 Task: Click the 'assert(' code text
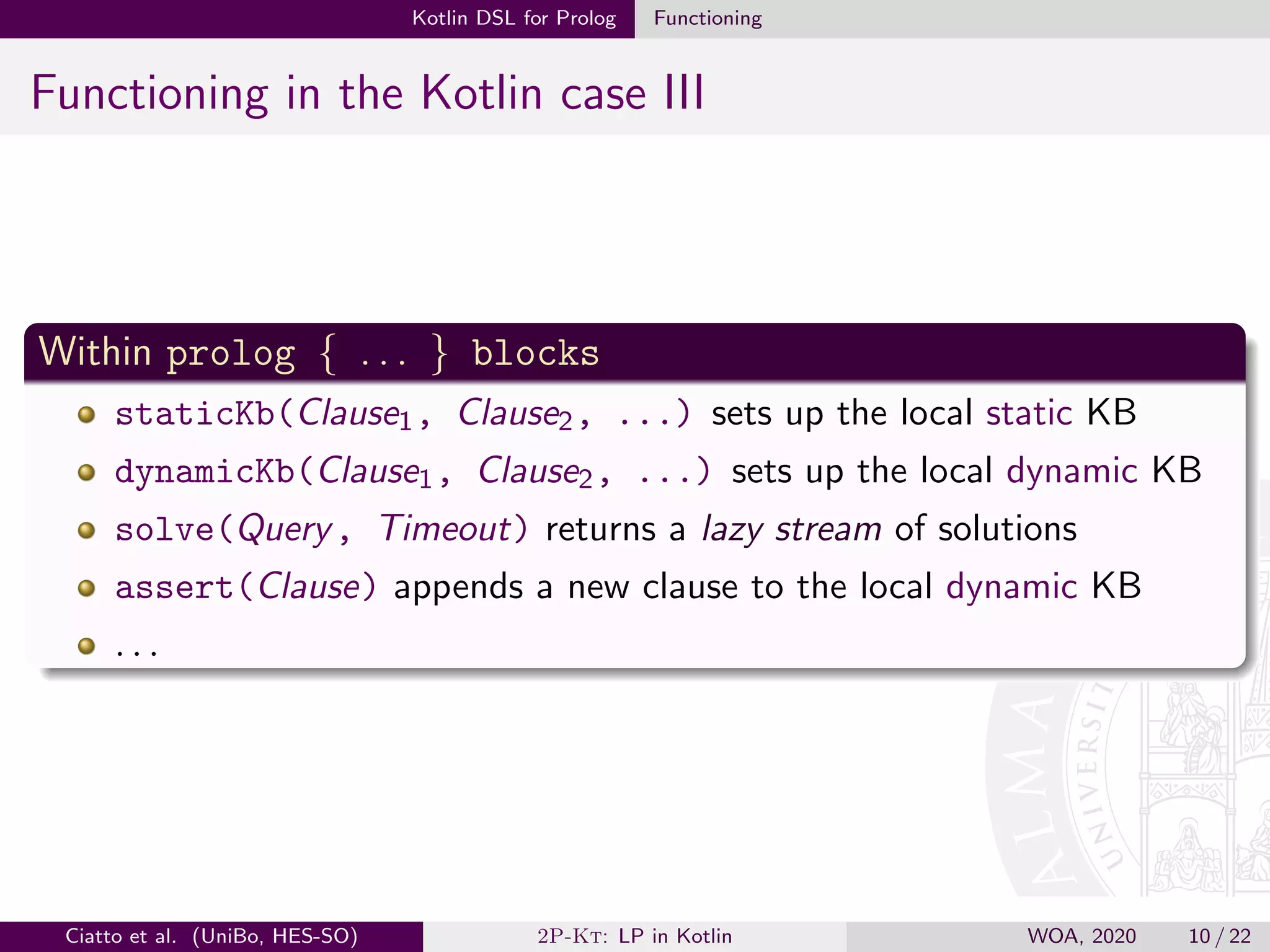pyautogui.click(x=185, y=587)
